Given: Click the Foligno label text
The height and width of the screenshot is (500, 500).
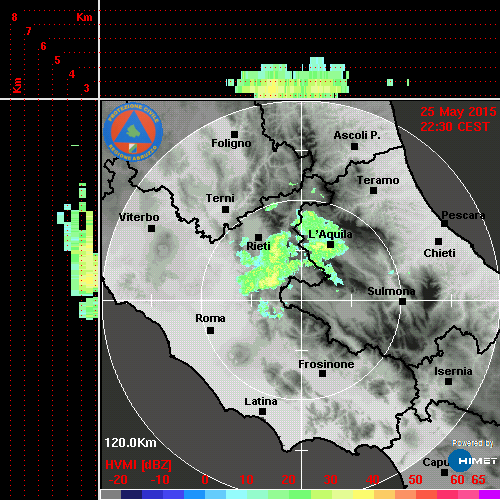Looking at the screenshot, I should click(x=231, y=143).
